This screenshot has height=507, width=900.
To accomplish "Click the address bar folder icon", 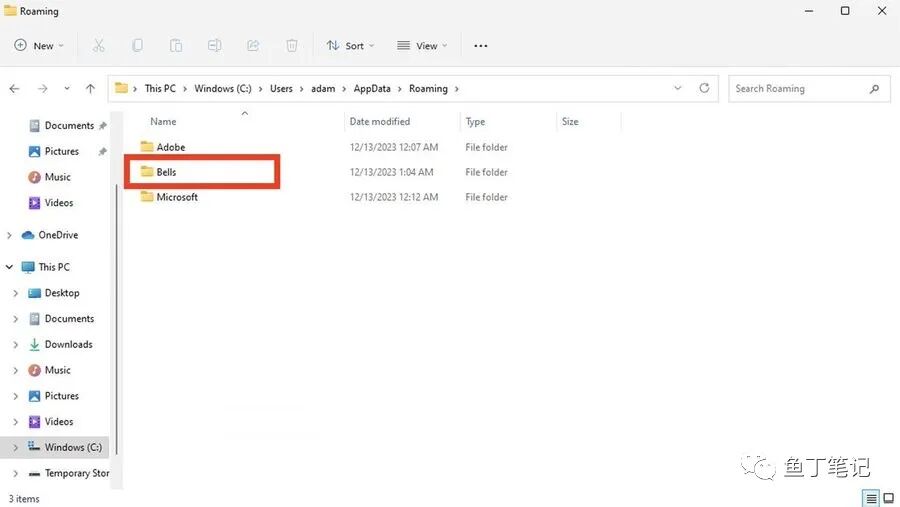I will (x=121, y=88).
